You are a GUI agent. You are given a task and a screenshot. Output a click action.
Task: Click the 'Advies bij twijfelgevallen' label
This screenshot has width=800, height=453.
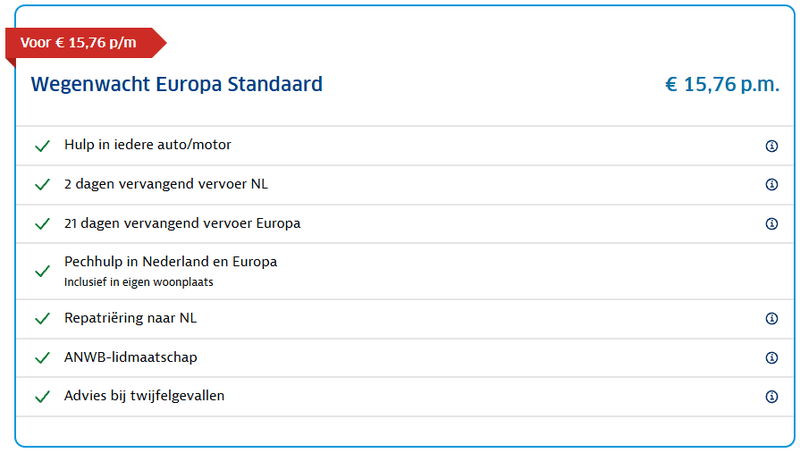(x=144, y=396)
